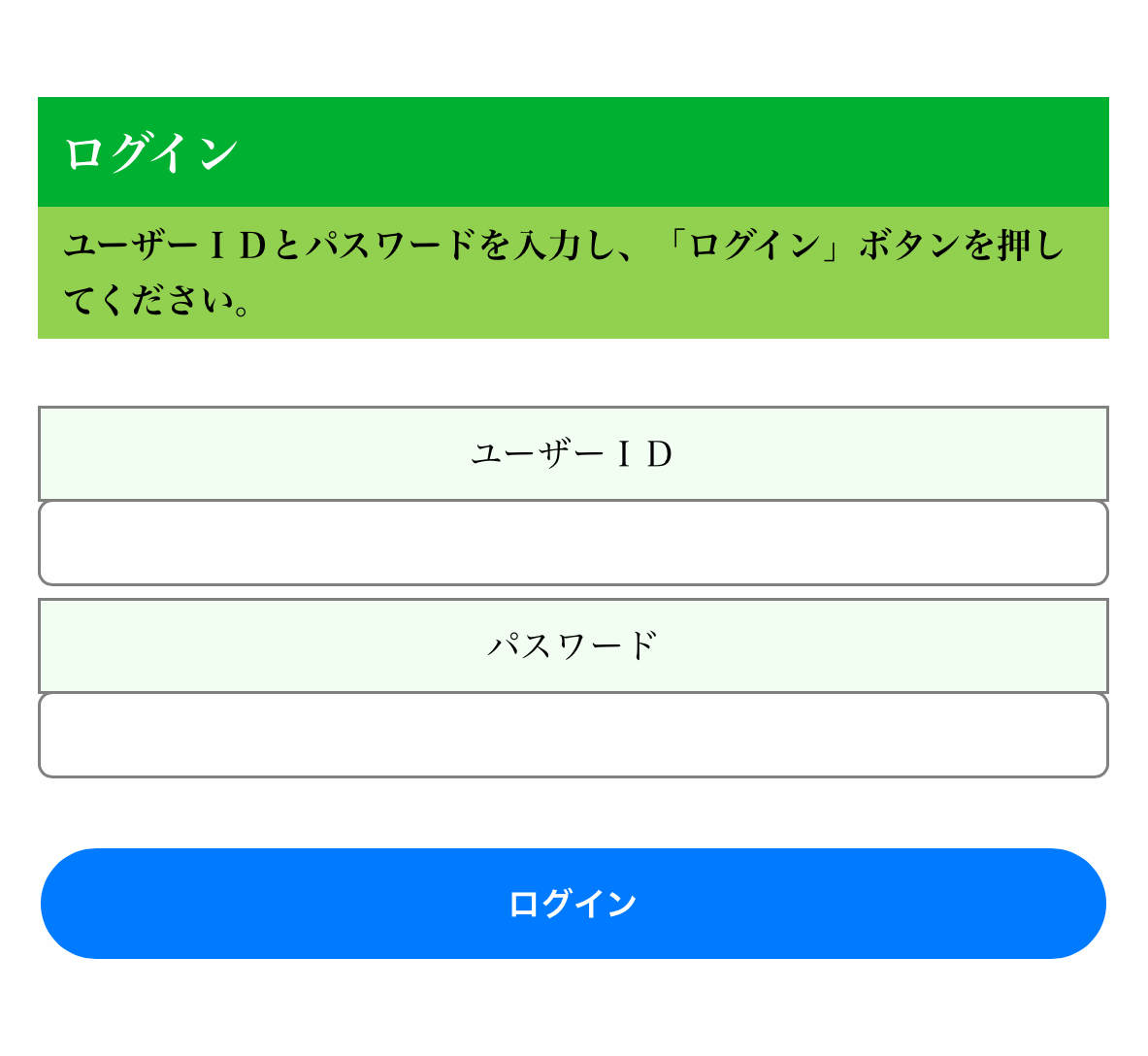This screenshot has width=1148, height=1056.
Task: Click てください。 on the instruction's second line
Action: click(157, 301)
